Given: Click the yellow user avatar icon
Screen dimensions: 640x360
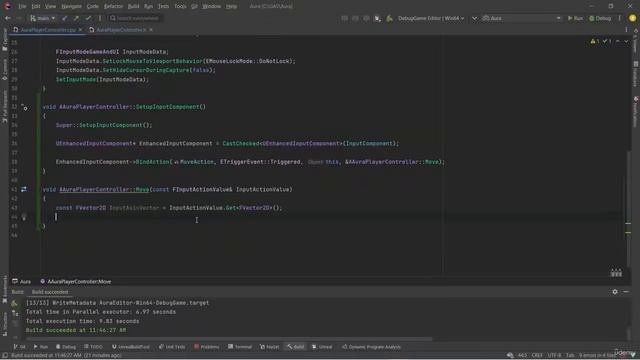Looking at the screenshot, I should [x=632, y=18].
